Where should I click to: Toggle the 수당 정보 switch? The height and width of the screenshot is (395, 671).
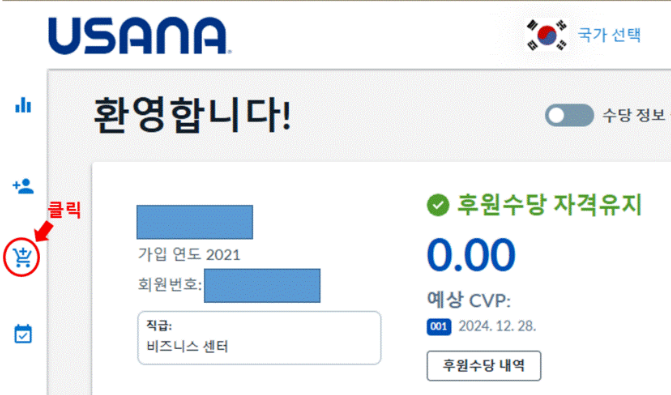click(x=569, y=116)
